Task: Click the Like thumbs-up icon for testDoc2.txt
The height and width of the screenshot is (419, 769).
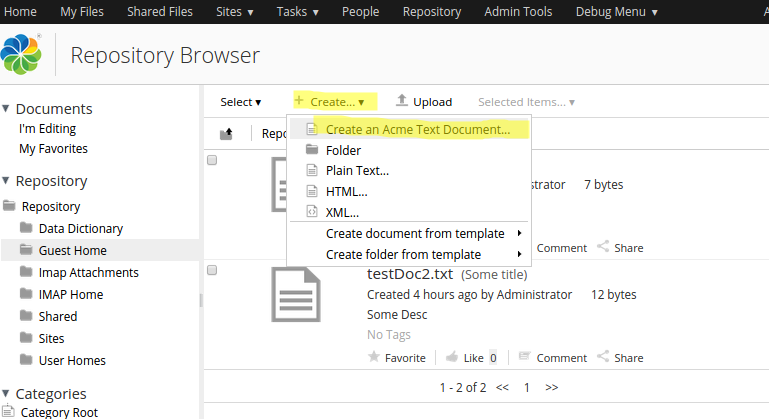Action: [452, 357]
